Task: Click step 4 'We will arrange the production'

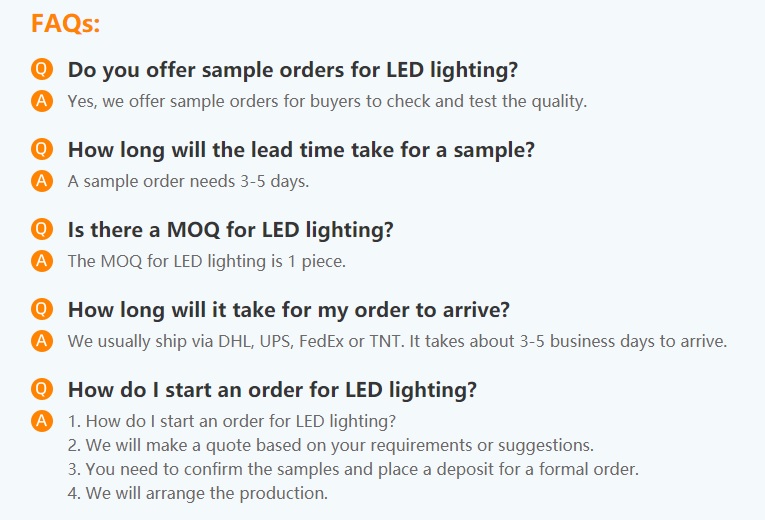Action: [x=198, y=494]
